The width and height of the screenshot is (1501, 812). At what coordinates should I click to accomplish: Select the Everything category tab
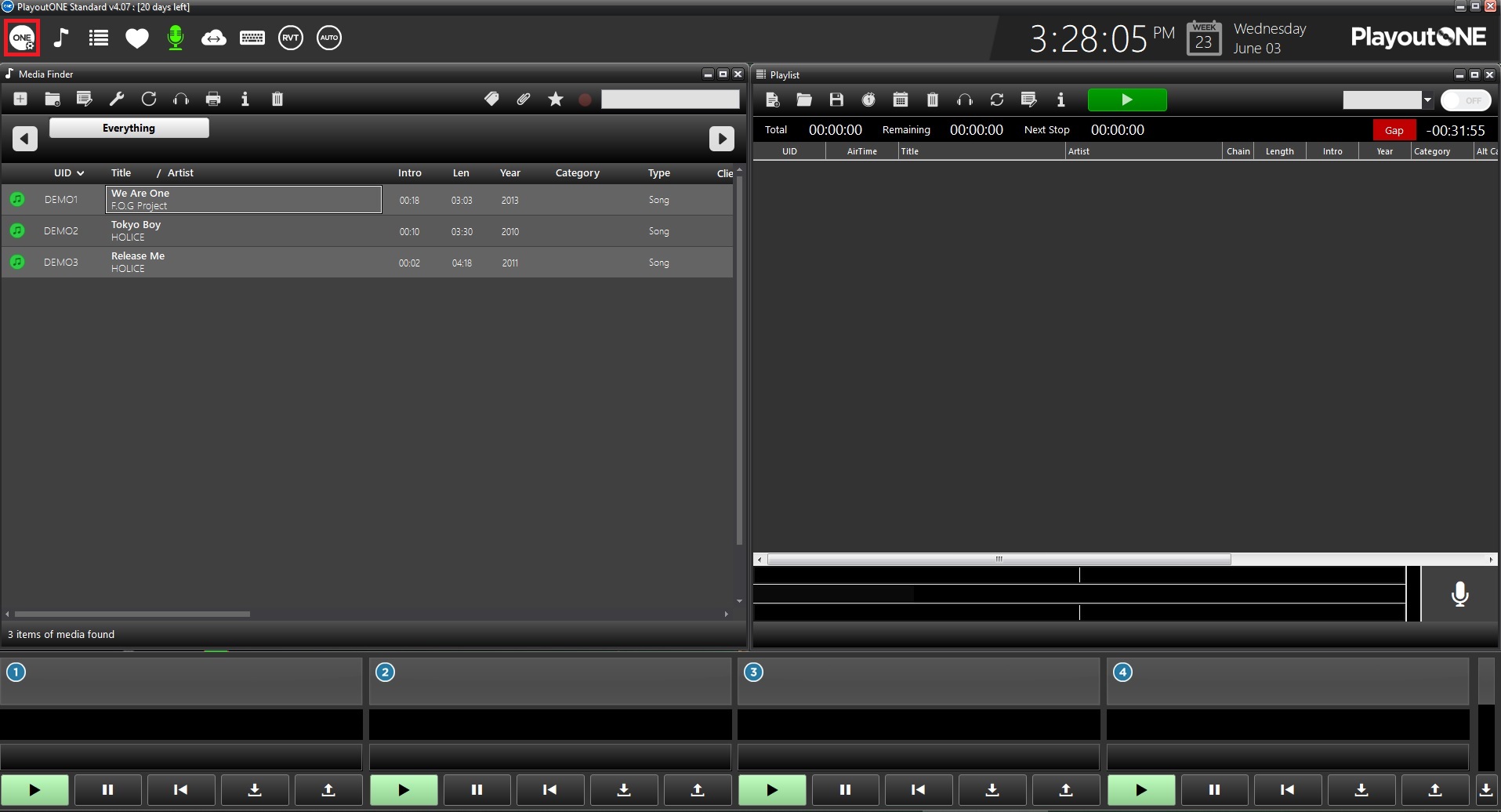(129, 128)
